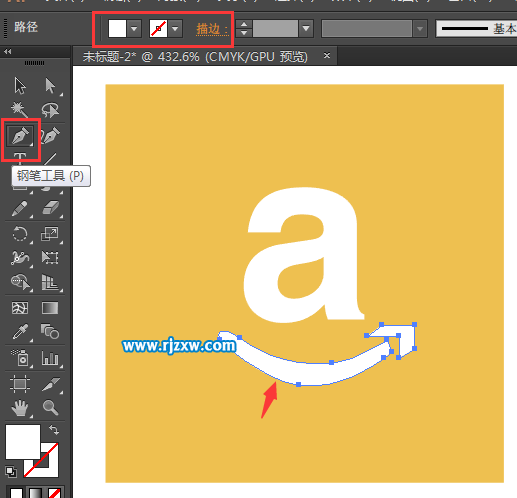Screen dimensions: 517x498
Task: Activate the Scale tool
Action: 50,233
